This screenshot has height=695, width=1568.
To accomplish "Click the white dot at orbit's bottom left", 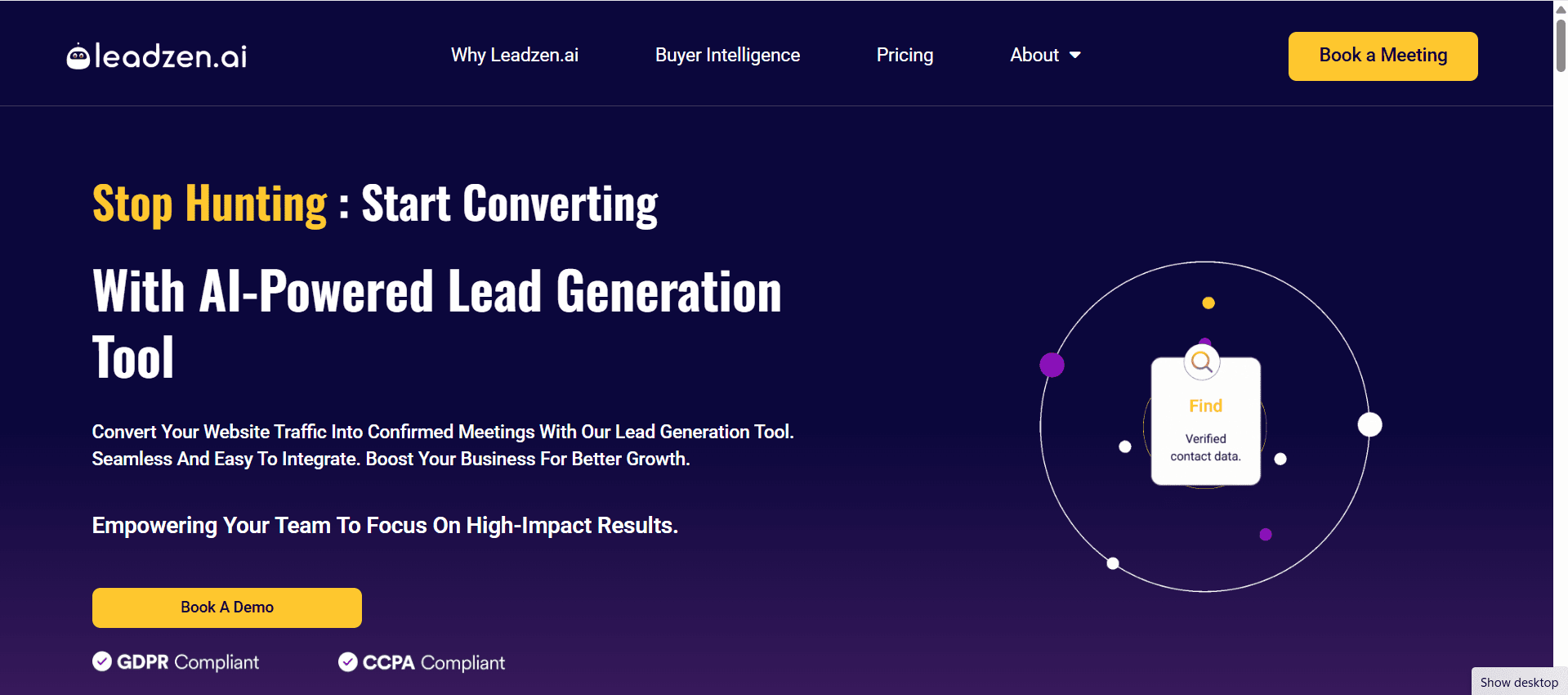I will click(x=1113, y=563).
